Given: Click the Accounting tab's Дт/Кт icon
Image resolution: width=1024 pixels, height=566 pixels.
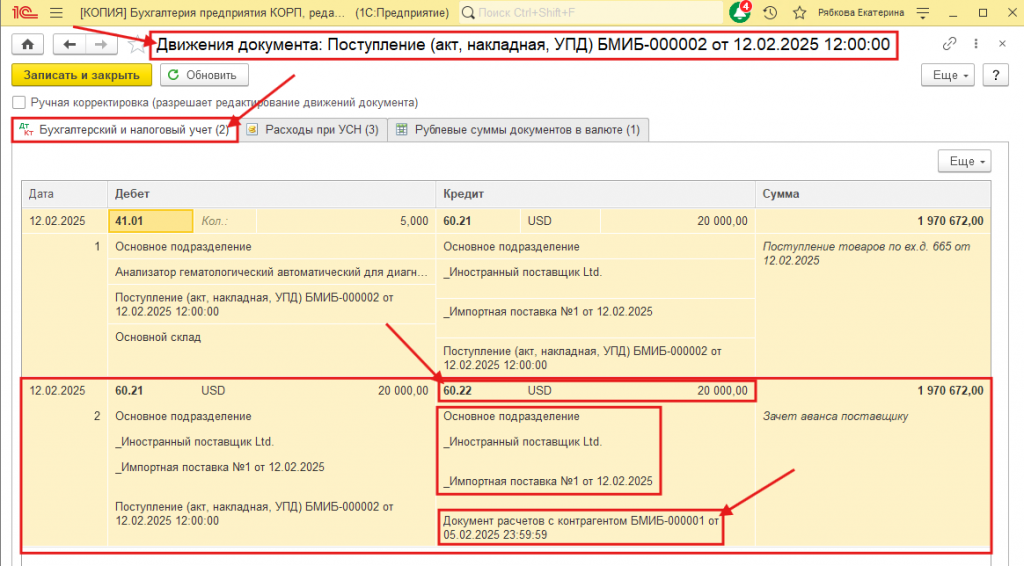Looking at the screenshot, I should pos(25,129).
